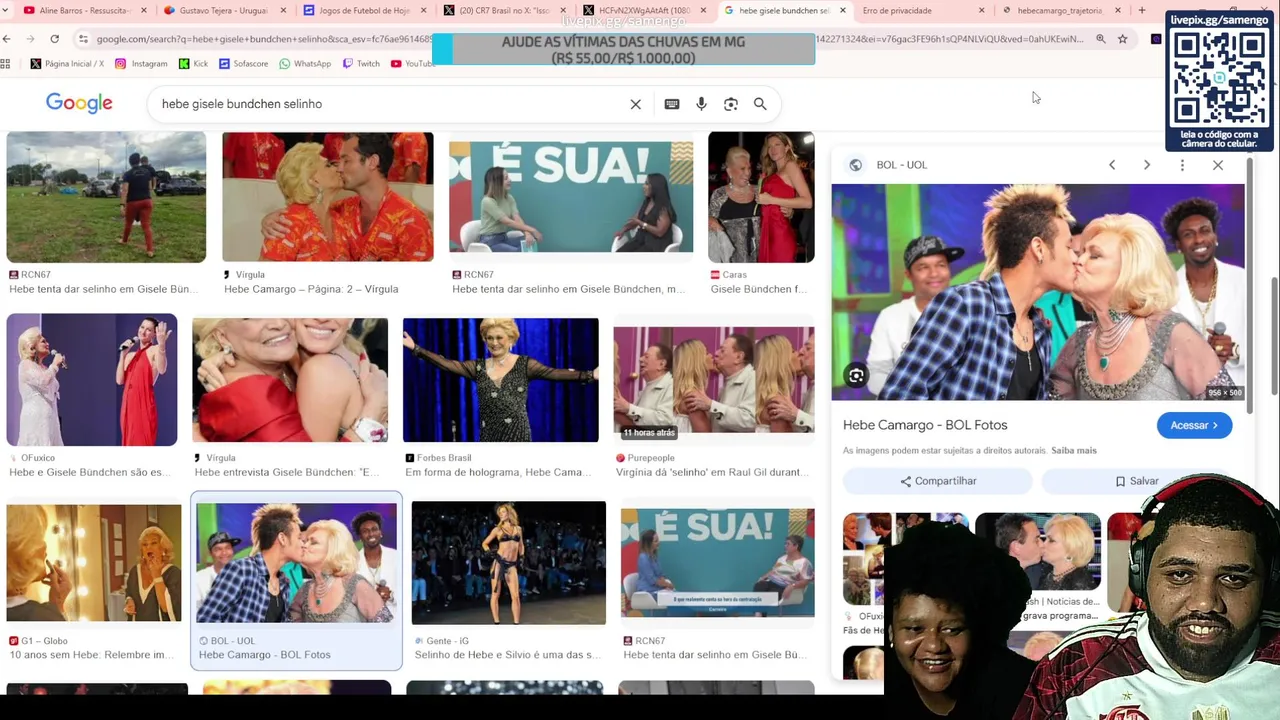Click the Acessar button
This screenshot has width=1280, height=720.
[1194, 425]
